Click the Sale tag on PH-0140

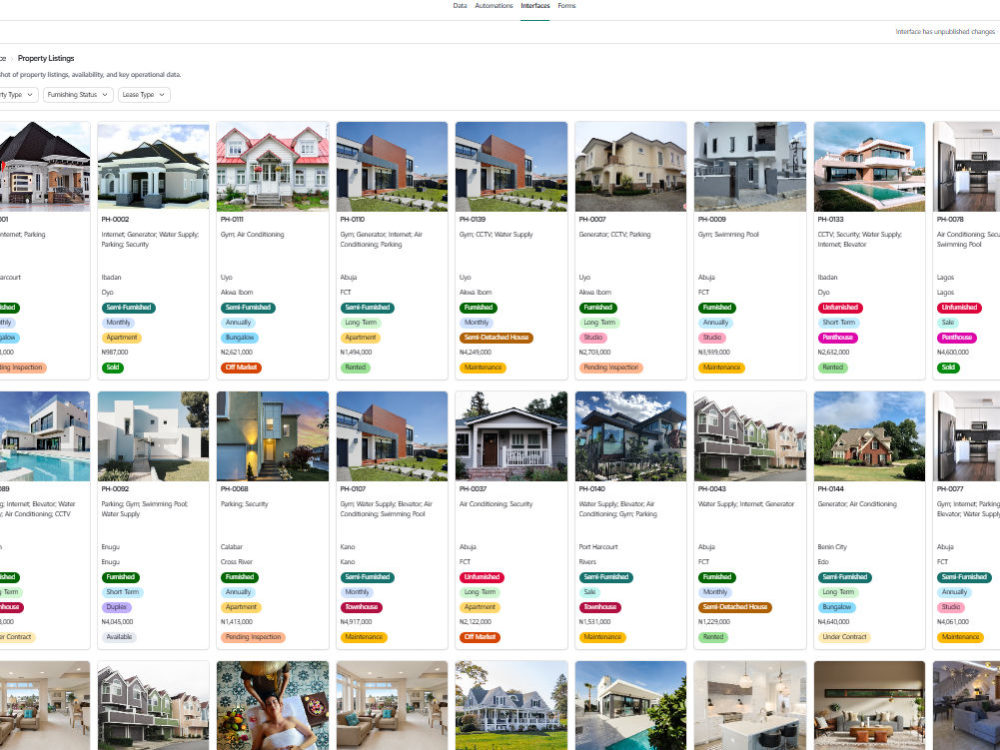pos(590,592)
